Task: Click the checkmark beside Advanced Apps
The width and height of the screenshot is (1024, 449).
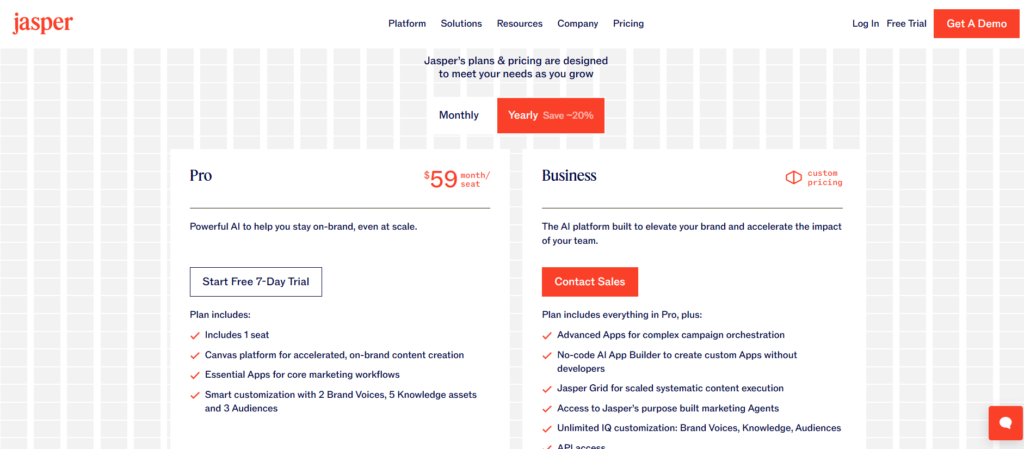Action: pos(547,335)
